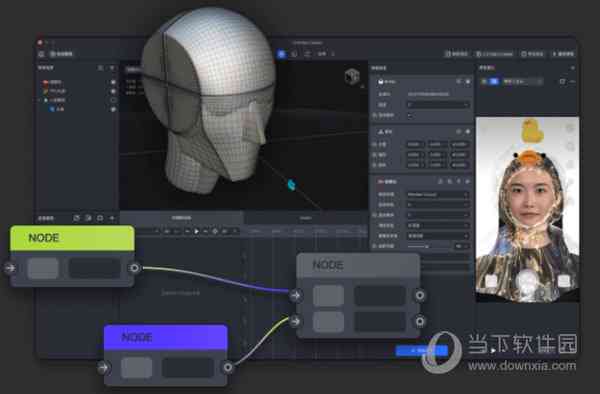This screenshot has height=394, width=600.
Task: Toggle visibility of last hierarchy tree item
Action: tap(113, 109)
